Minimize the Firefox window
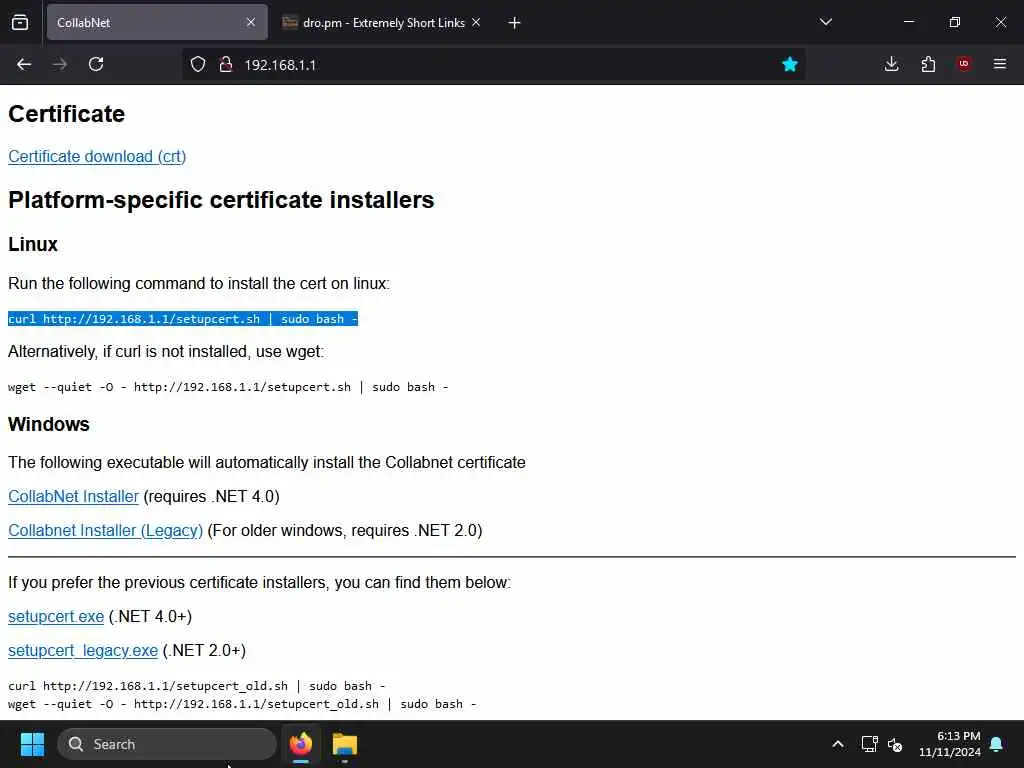The height and width of the screenshot is (768, 1024). click(x=909, y=22)
